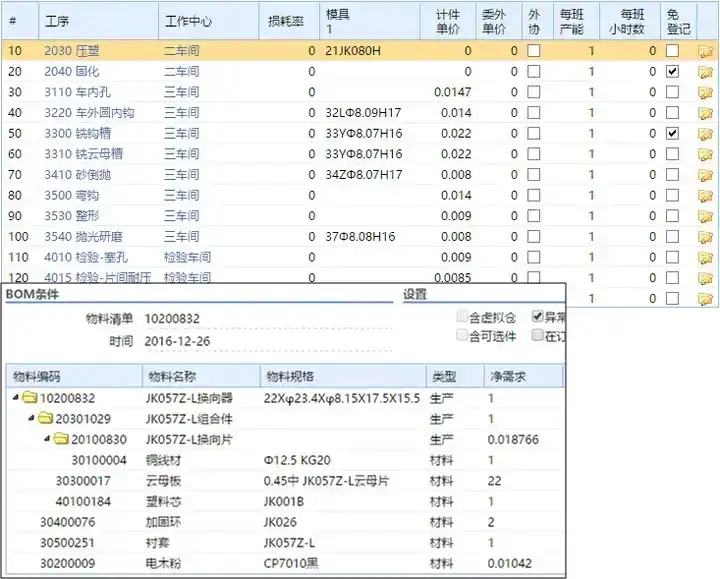Click piece price cell 0.0147
This screenshot has width=720, height=579.
tap(452, 92)
